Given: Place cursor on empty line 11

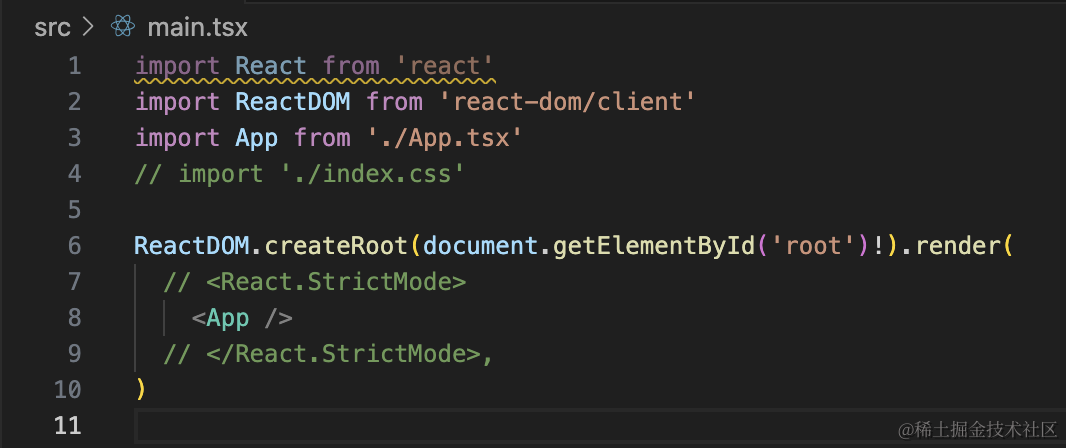Looking at the screenshot, I should 600,426.
